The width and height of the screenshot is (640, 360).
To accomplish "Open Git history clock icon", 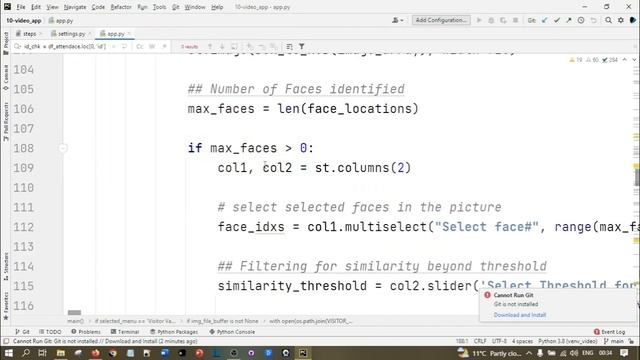I will (x=581, y=20).
